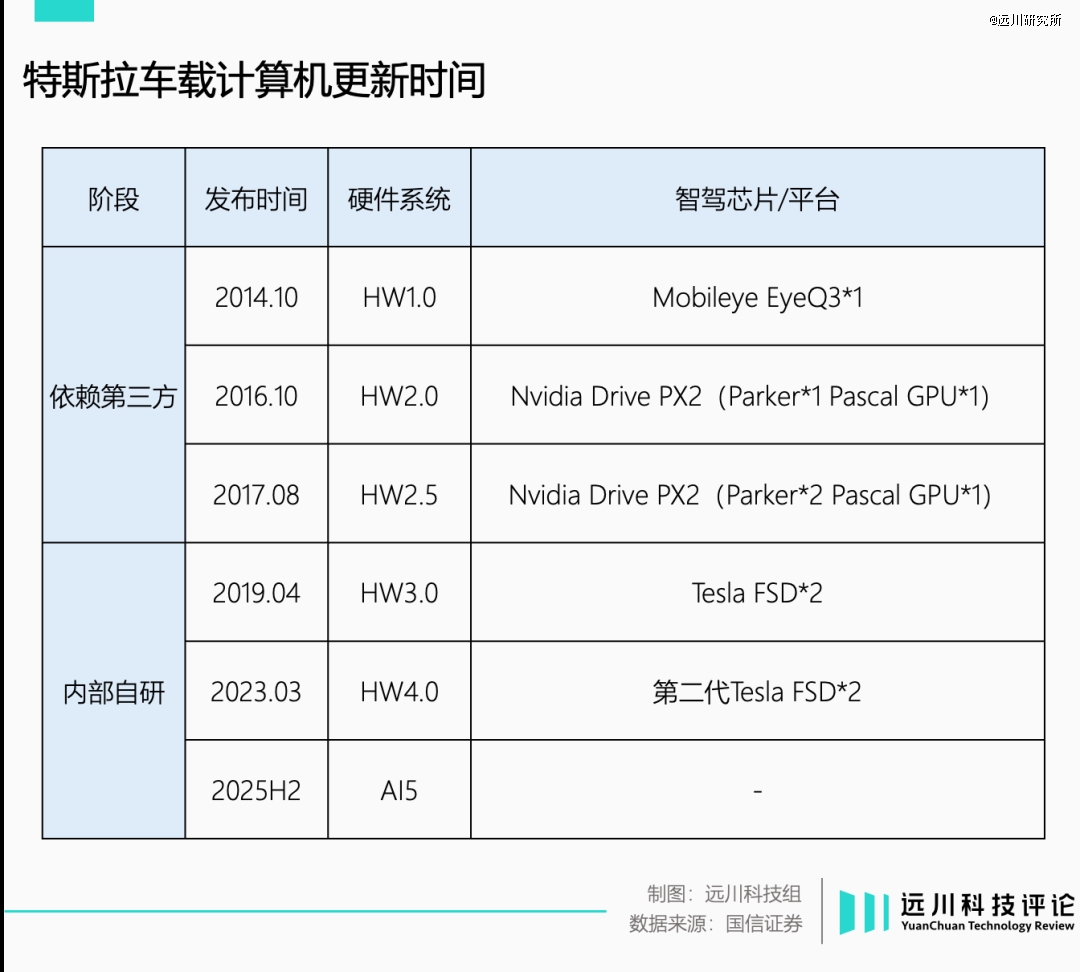Click the 远川科技评论 logo icon
The height and width of the screenshot is (972, 1080).
point(864,912)
